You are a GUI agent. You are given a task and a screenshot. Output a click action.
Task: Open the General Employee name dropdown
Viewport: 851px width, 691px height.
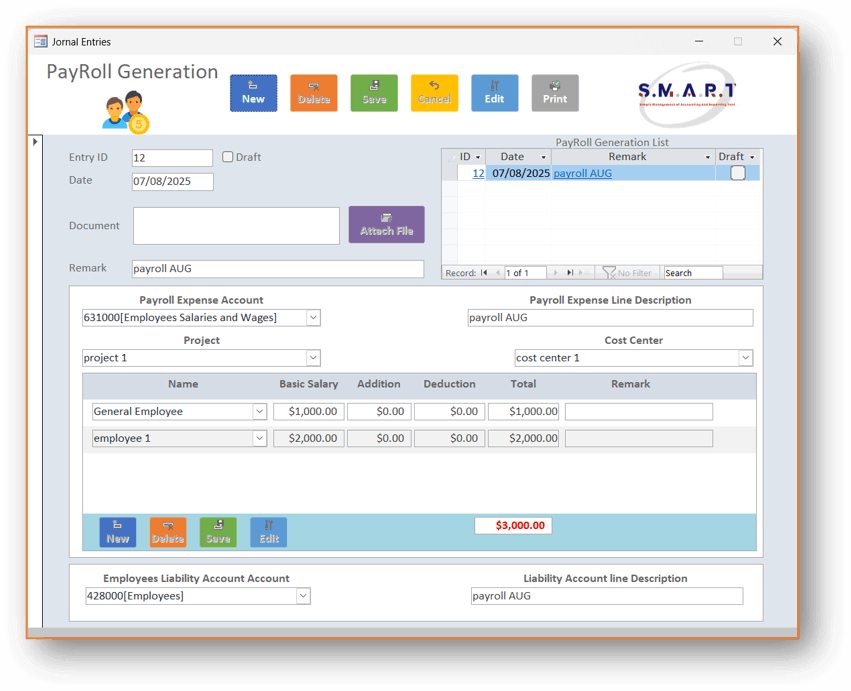point(260,411)
